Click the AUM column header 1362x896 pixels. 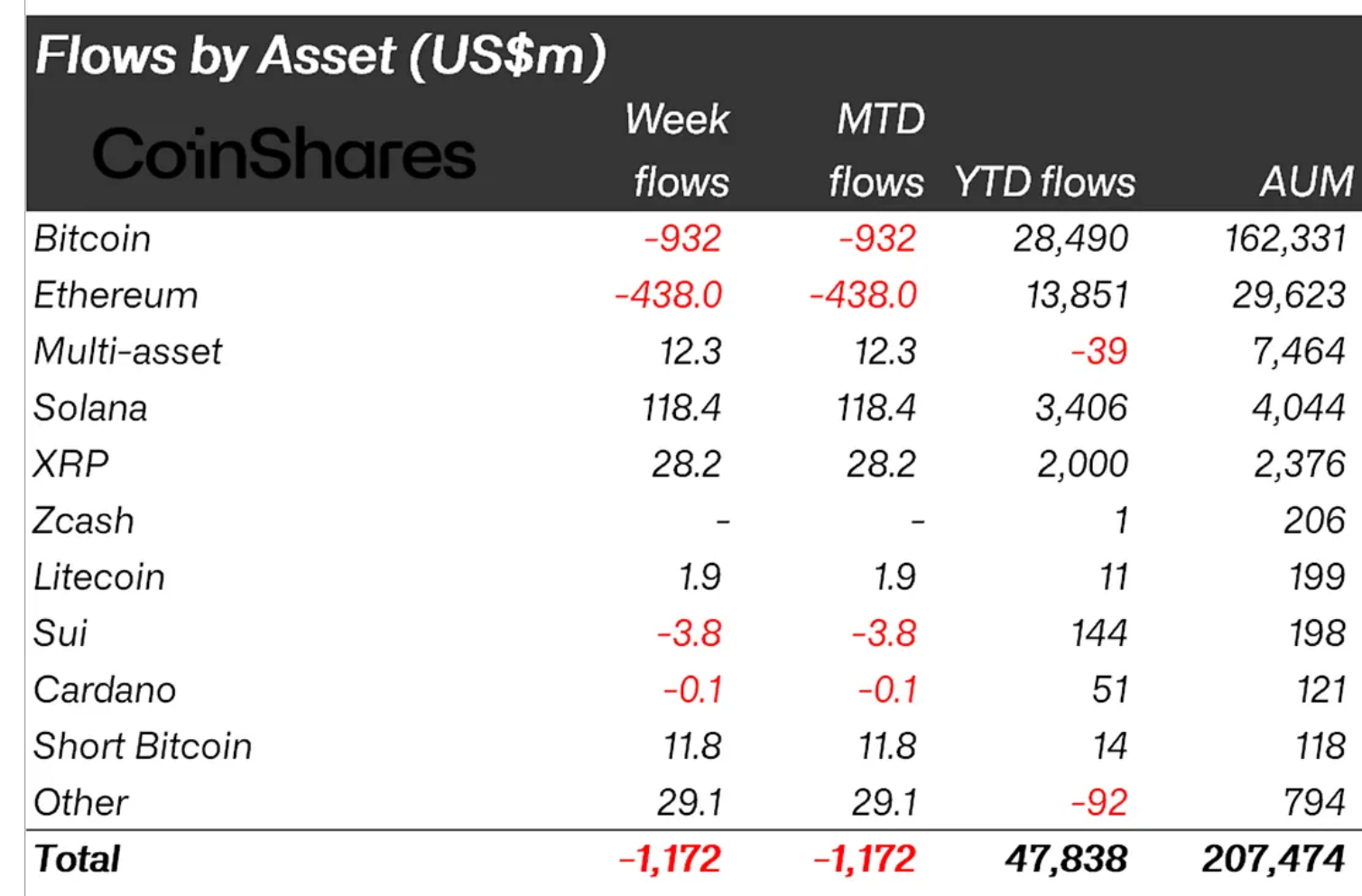[1306, 182]
